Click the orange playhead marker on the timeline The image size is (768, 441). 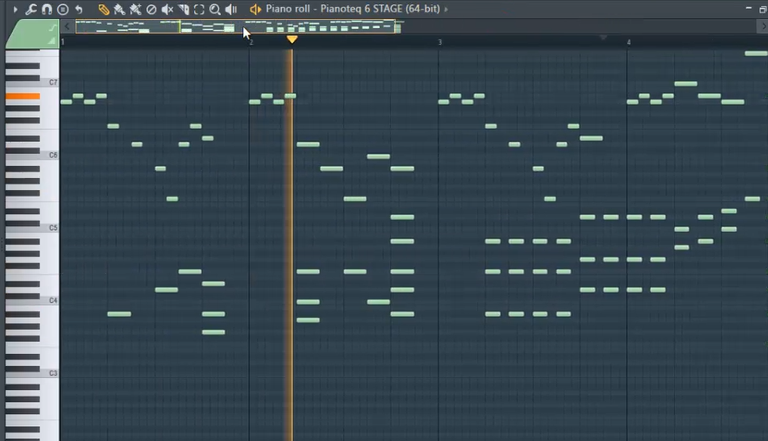(292, 39)
